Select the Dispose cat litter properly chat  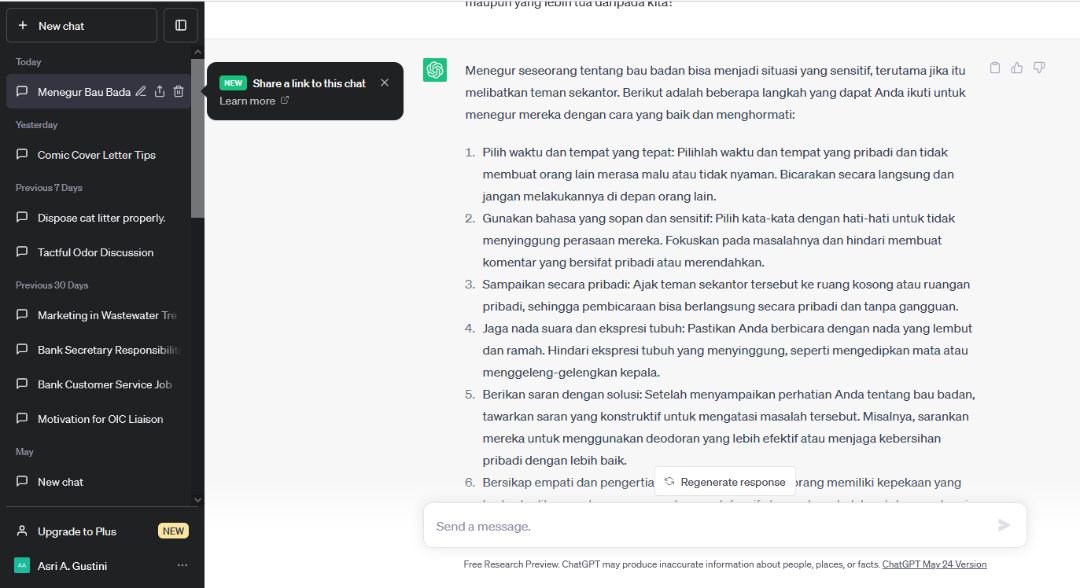pyautogui.click(x=98, y=218)
